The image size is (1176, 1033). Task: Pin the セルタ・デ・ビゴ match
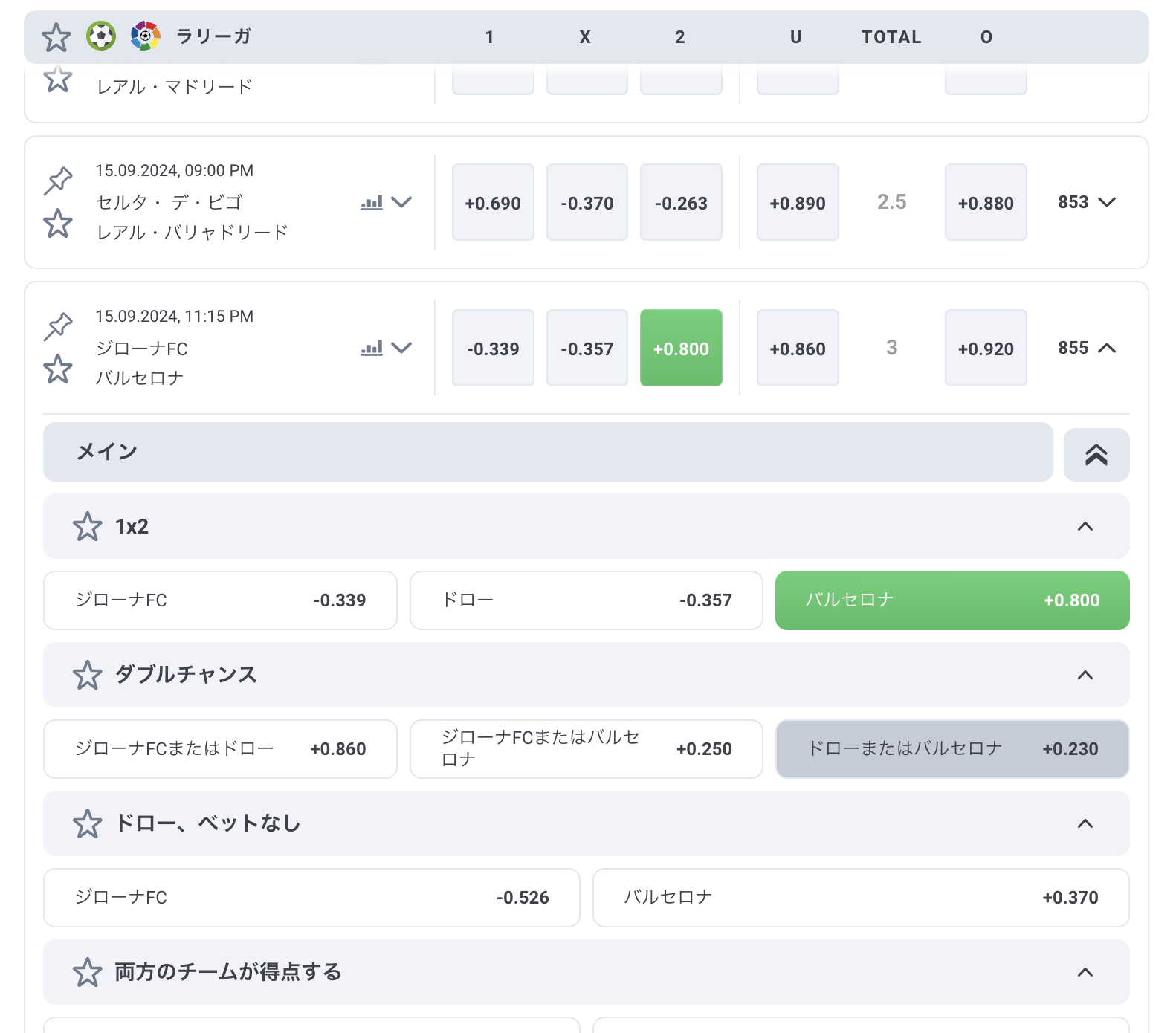click(x=58, y=181)
